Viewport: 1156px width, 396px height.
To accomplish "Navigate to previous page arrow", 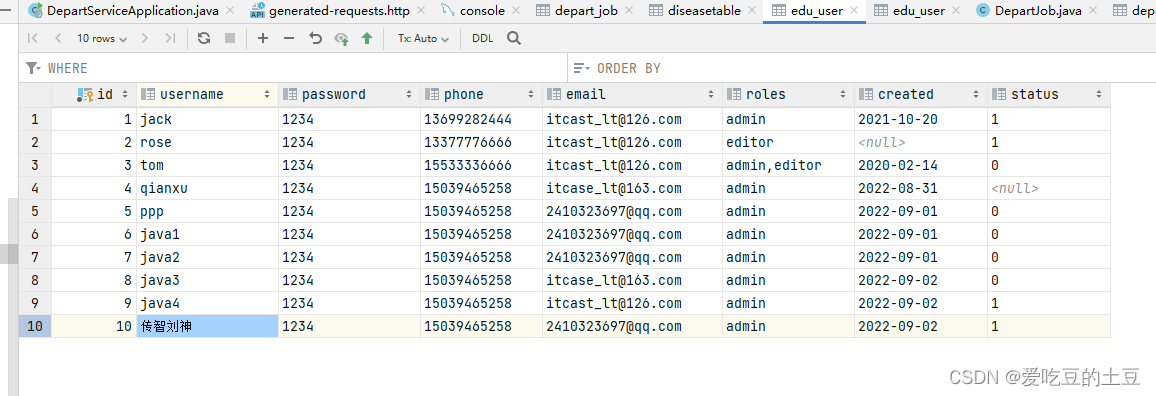I will click(x=58, y=38).
